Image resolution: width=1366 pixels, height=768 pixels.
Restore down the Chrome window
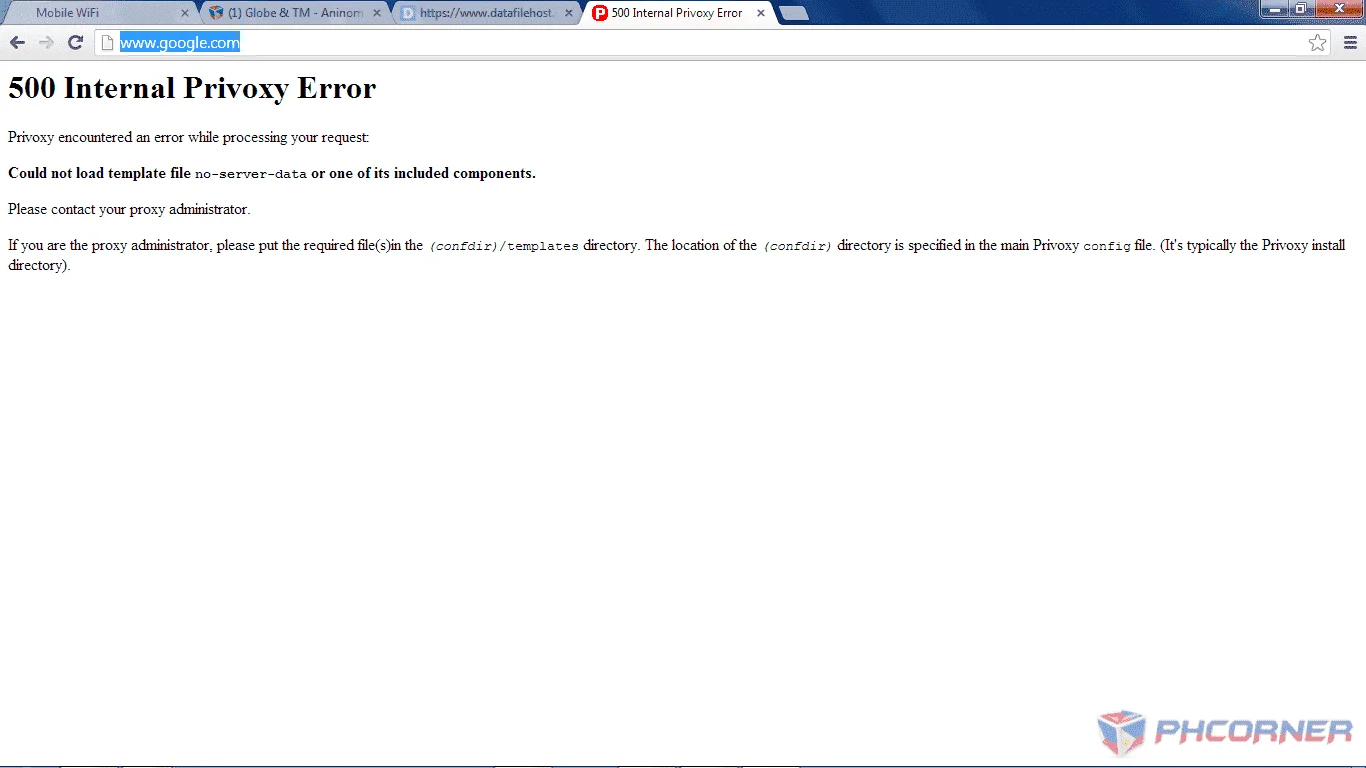pyautogui.click(x=1300, y=9)
